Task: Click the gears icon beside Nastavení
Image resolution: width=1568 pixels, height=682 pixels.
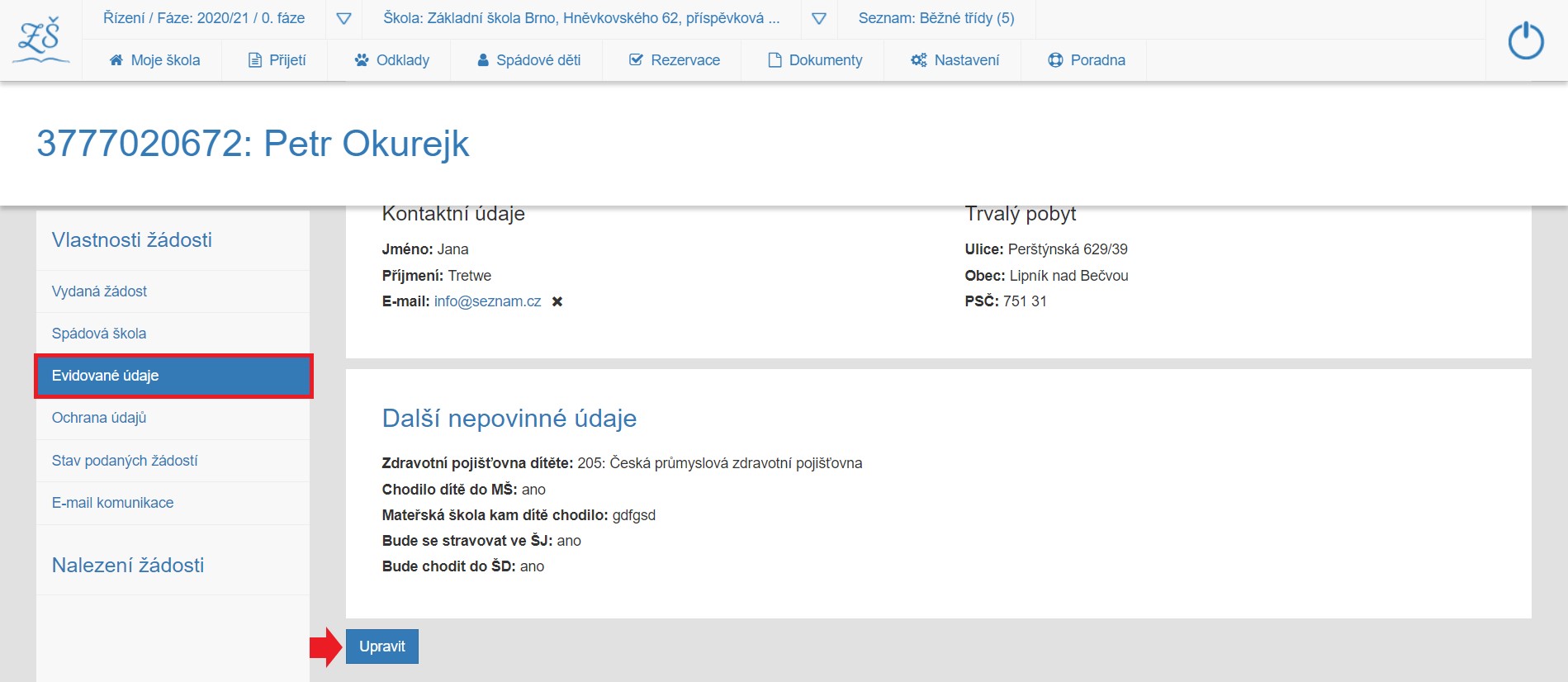Action: 919,59
